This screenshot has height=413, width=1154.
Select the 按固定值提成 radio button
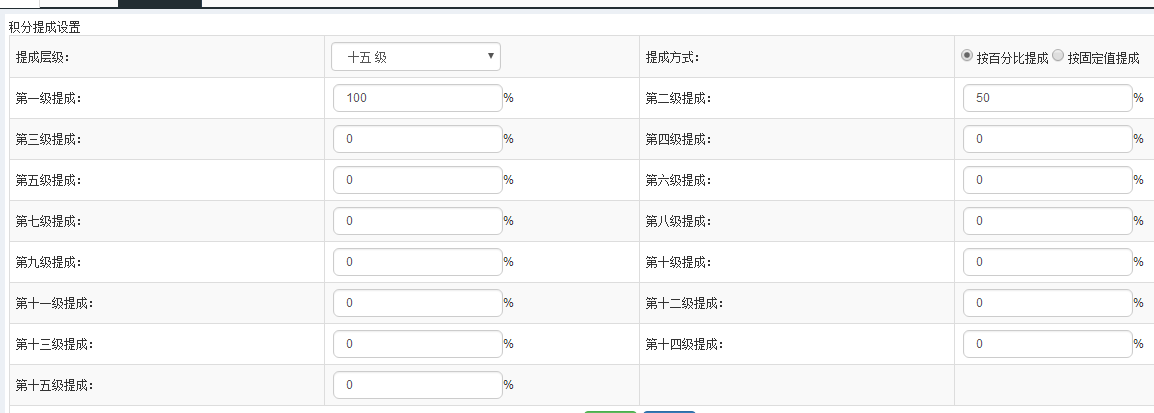tap(1058, 56)
